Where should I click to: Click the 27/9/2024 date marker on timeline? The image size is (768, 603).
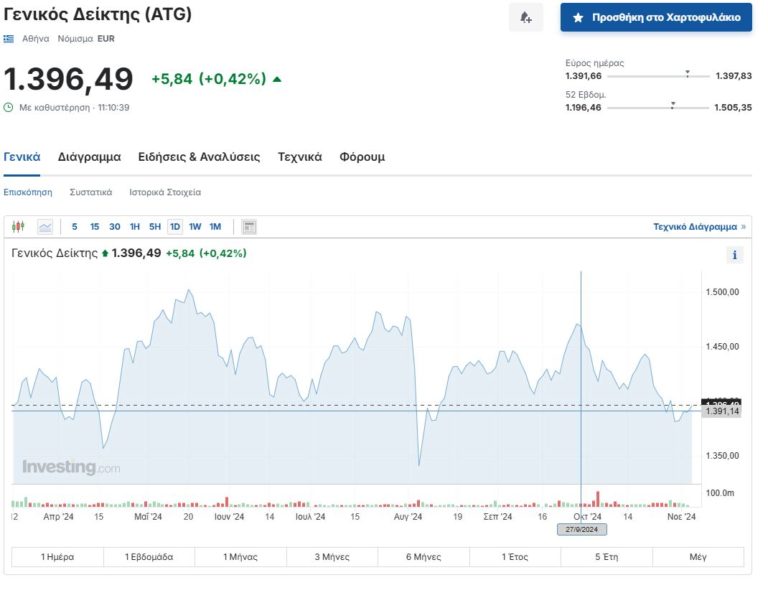[582, 529]
